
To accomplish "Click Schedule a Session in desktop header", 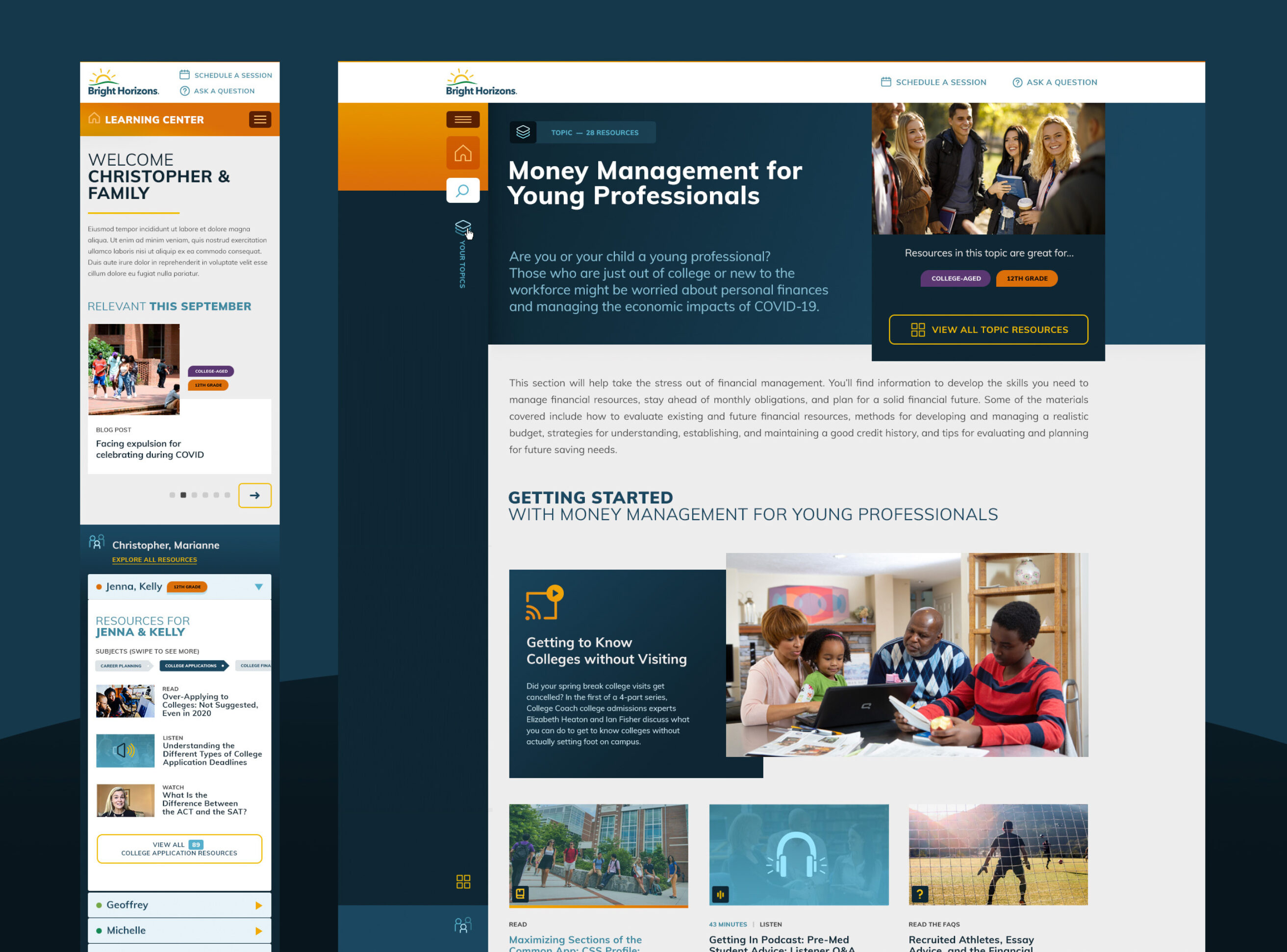I will pyautogui.click(x=933, y=82).
